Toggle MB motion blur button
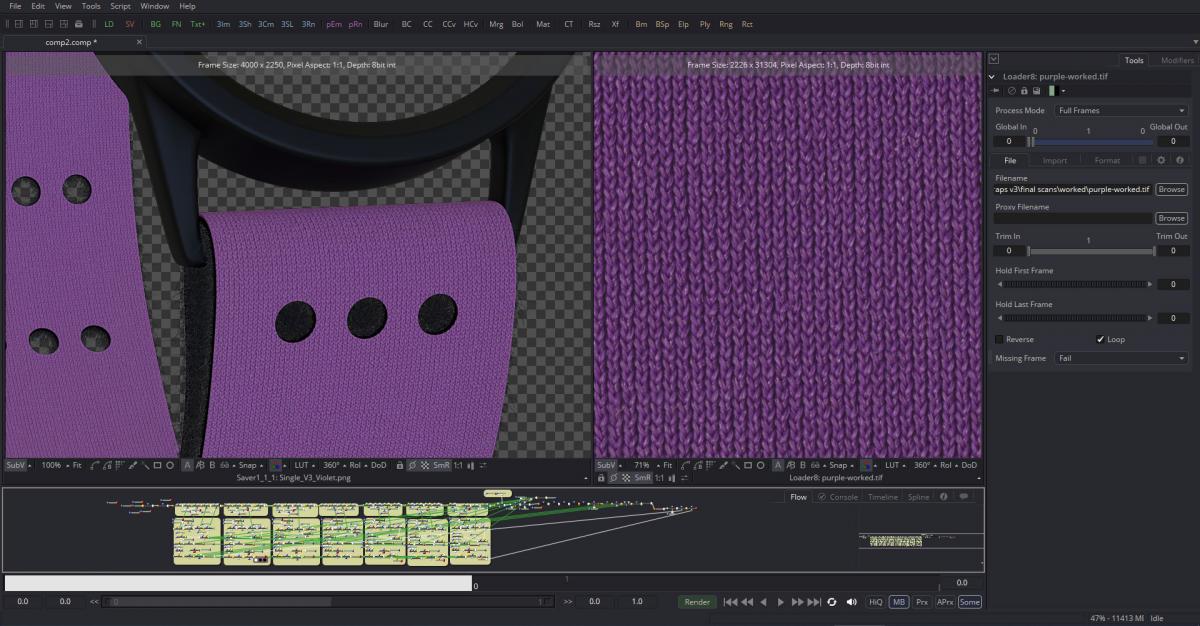Image resolution: width=1200 pixels, height=626 pixels. coord(898,602)
